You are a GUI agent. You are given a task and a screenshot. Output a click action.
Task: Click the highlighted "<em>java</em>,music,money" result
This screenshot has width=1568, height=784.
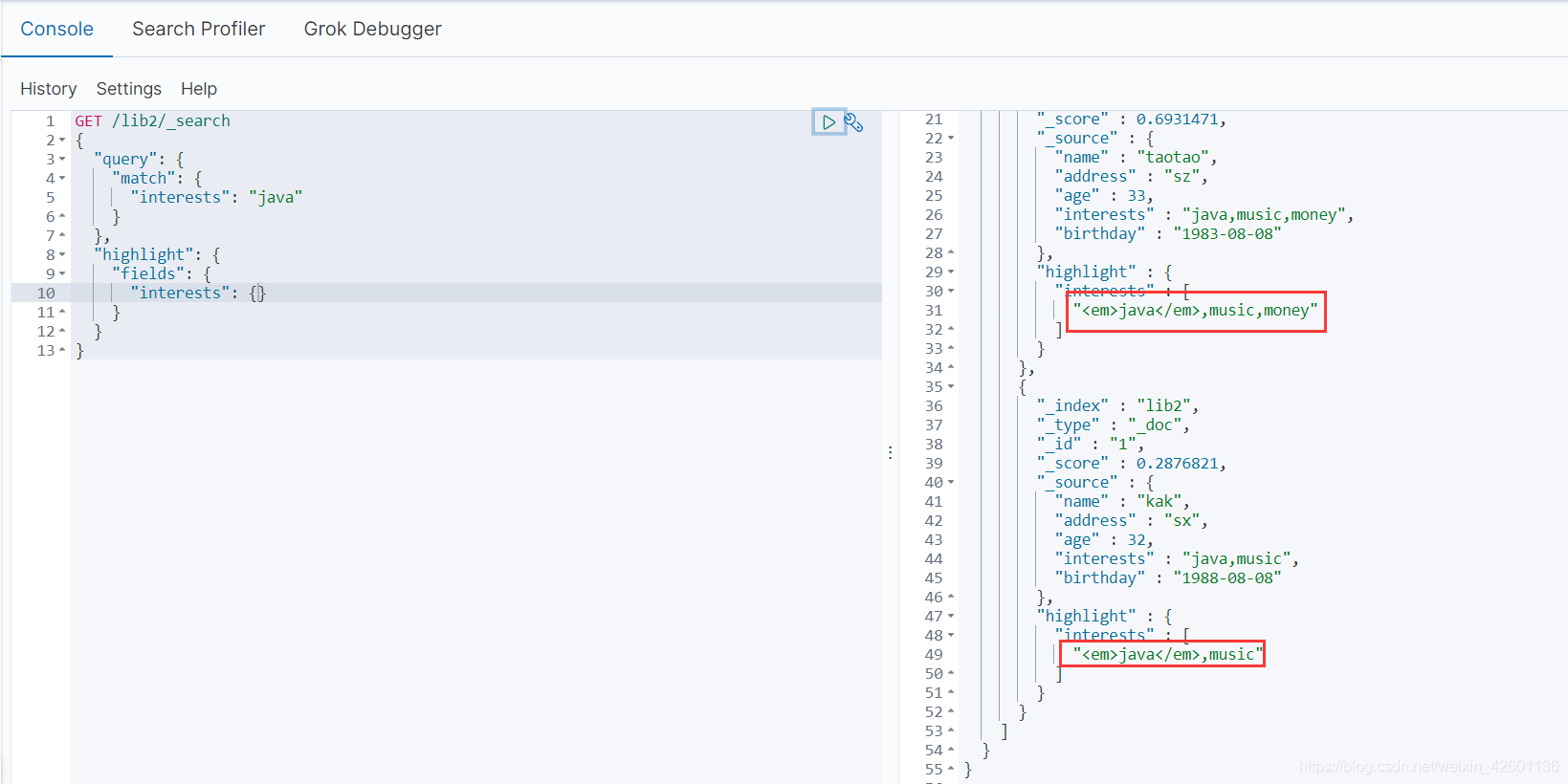tap(1196, 311)
